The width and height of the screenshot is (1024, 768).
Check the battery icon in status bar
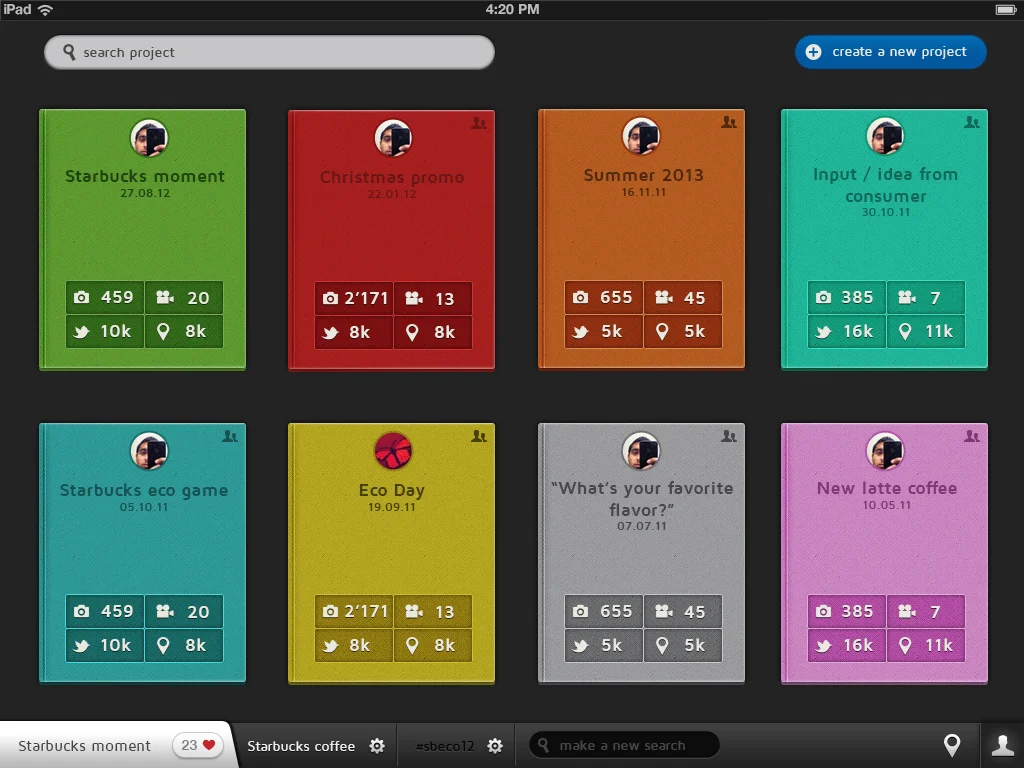pos(1005,9)
